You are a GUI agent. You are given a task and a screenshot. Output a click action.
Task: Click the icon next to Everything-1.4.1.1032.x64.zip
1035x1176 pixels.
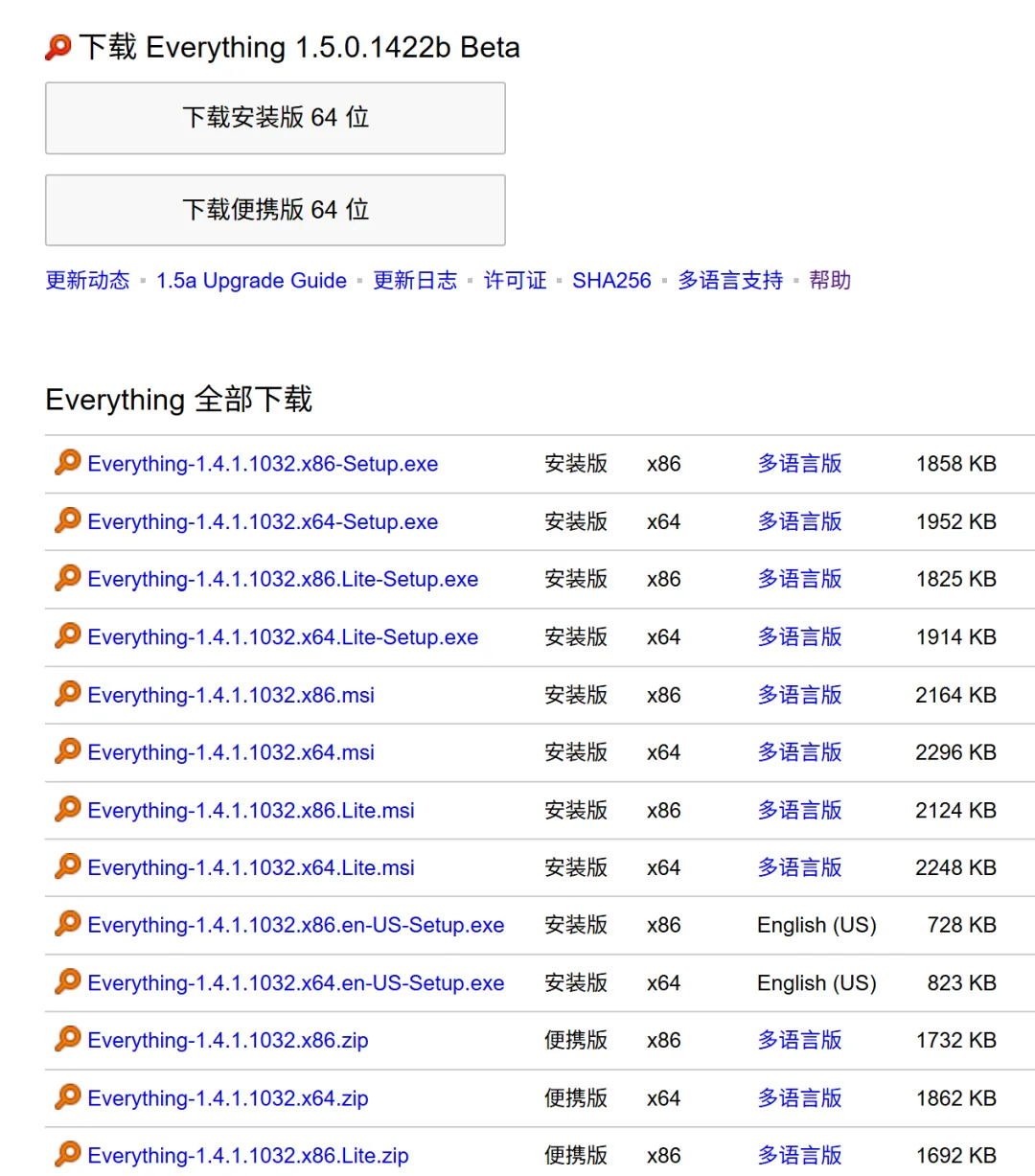click(68, 1096)
